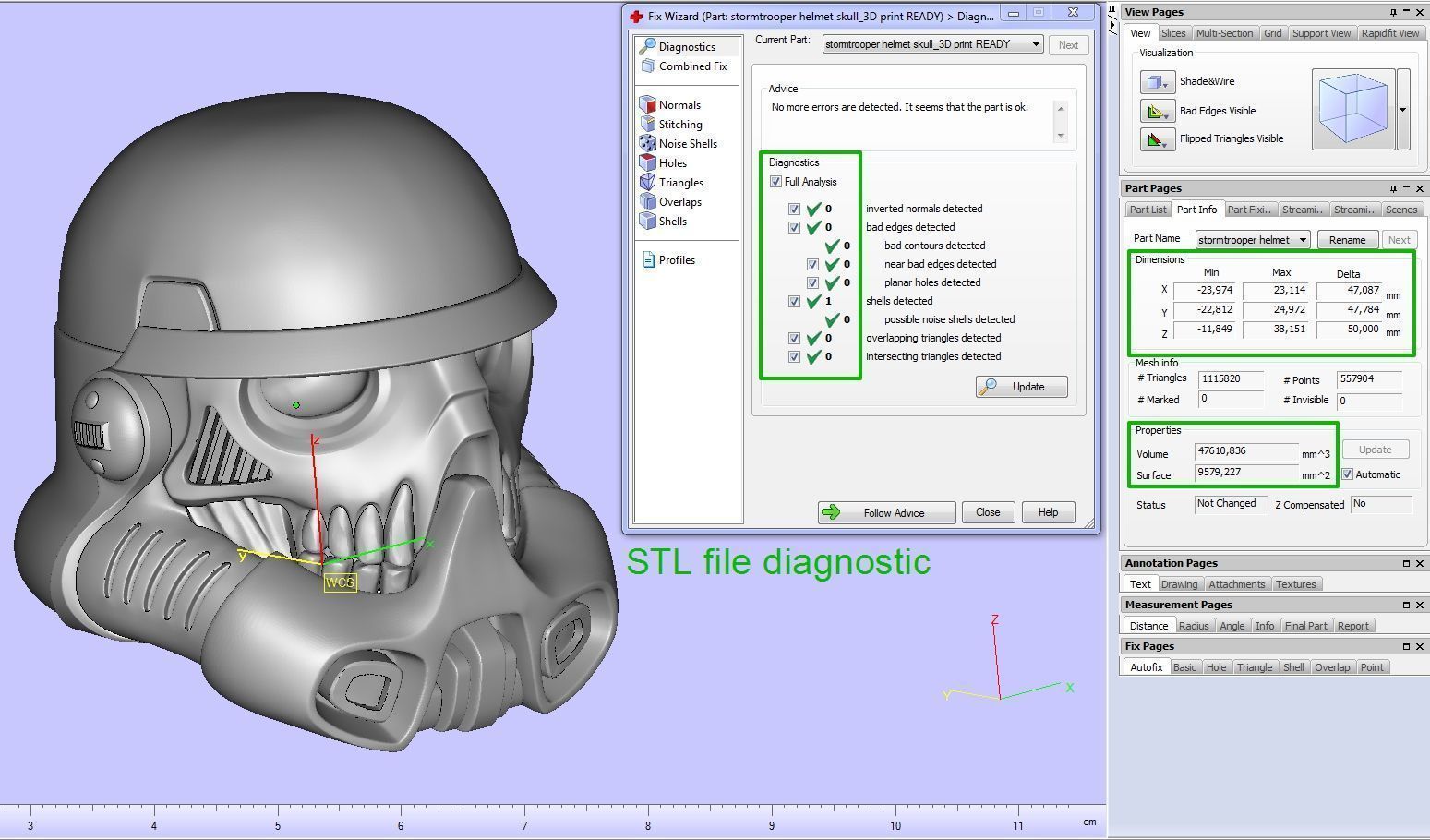The image size is (1430, 840).
Task: Switch to the Slices tab
Action: [1173, 33]
